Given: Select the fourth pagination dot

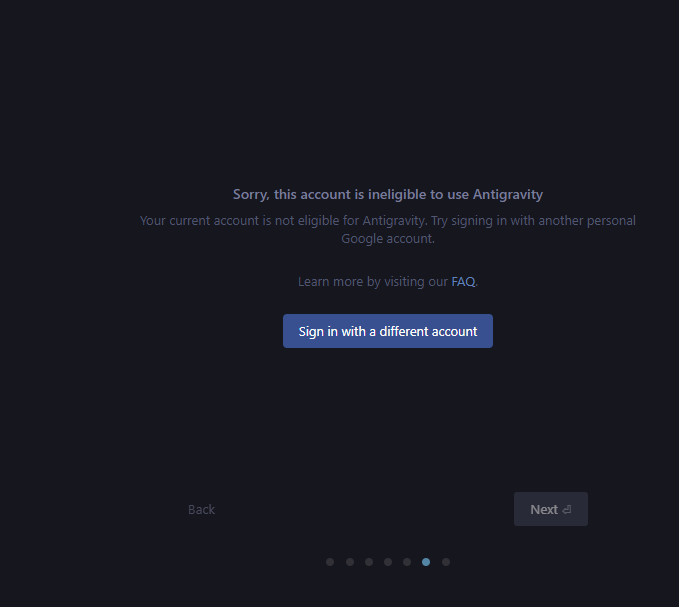Looking at the screenshot, I should pos(388,562).
